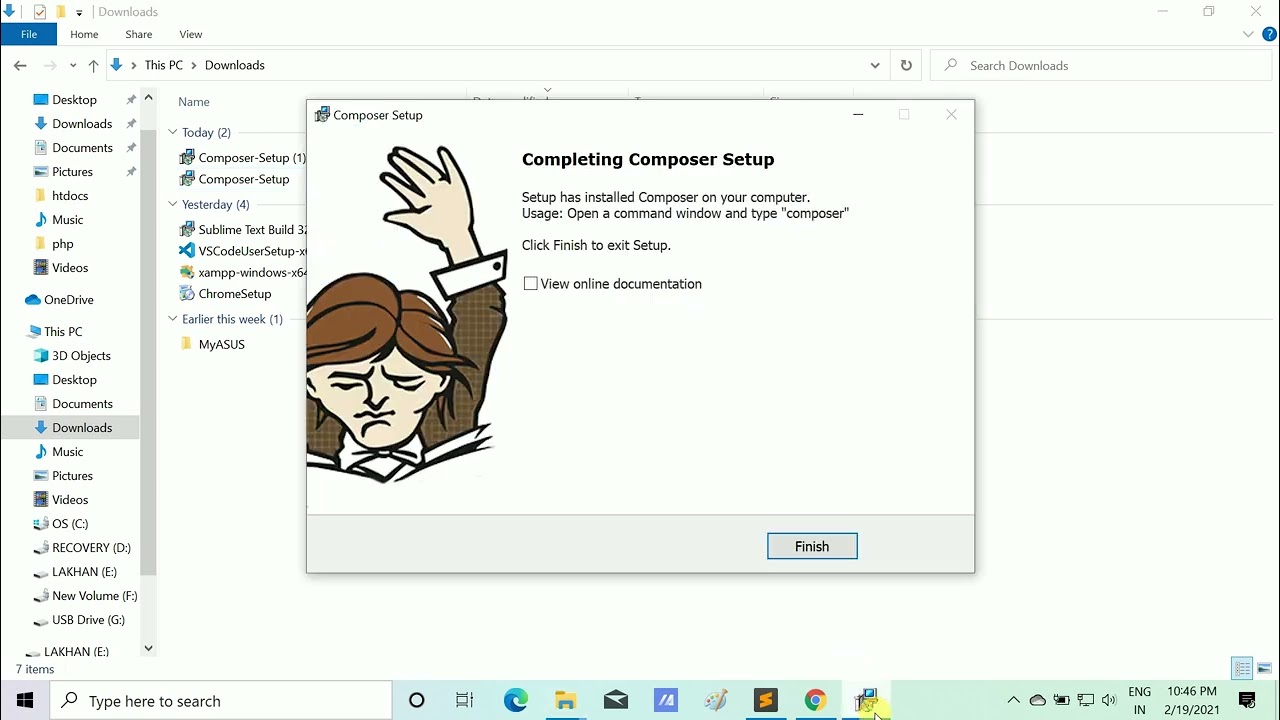The width and height of the screenshot is (1280, 720).
Task: Click taskbar search box
Action: click(221, 701)
